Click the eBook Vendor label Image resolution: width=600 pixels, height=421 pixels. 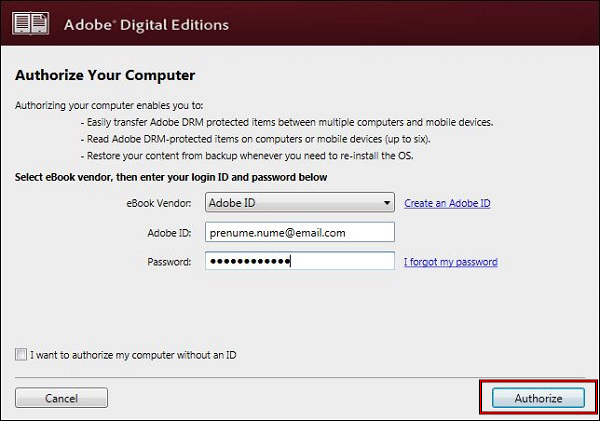(159, 203)
